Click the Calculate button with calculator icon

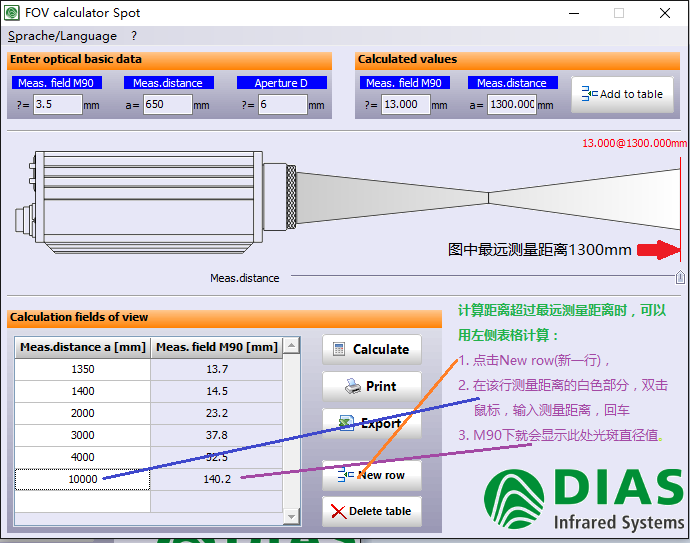(x=371, y=350)
